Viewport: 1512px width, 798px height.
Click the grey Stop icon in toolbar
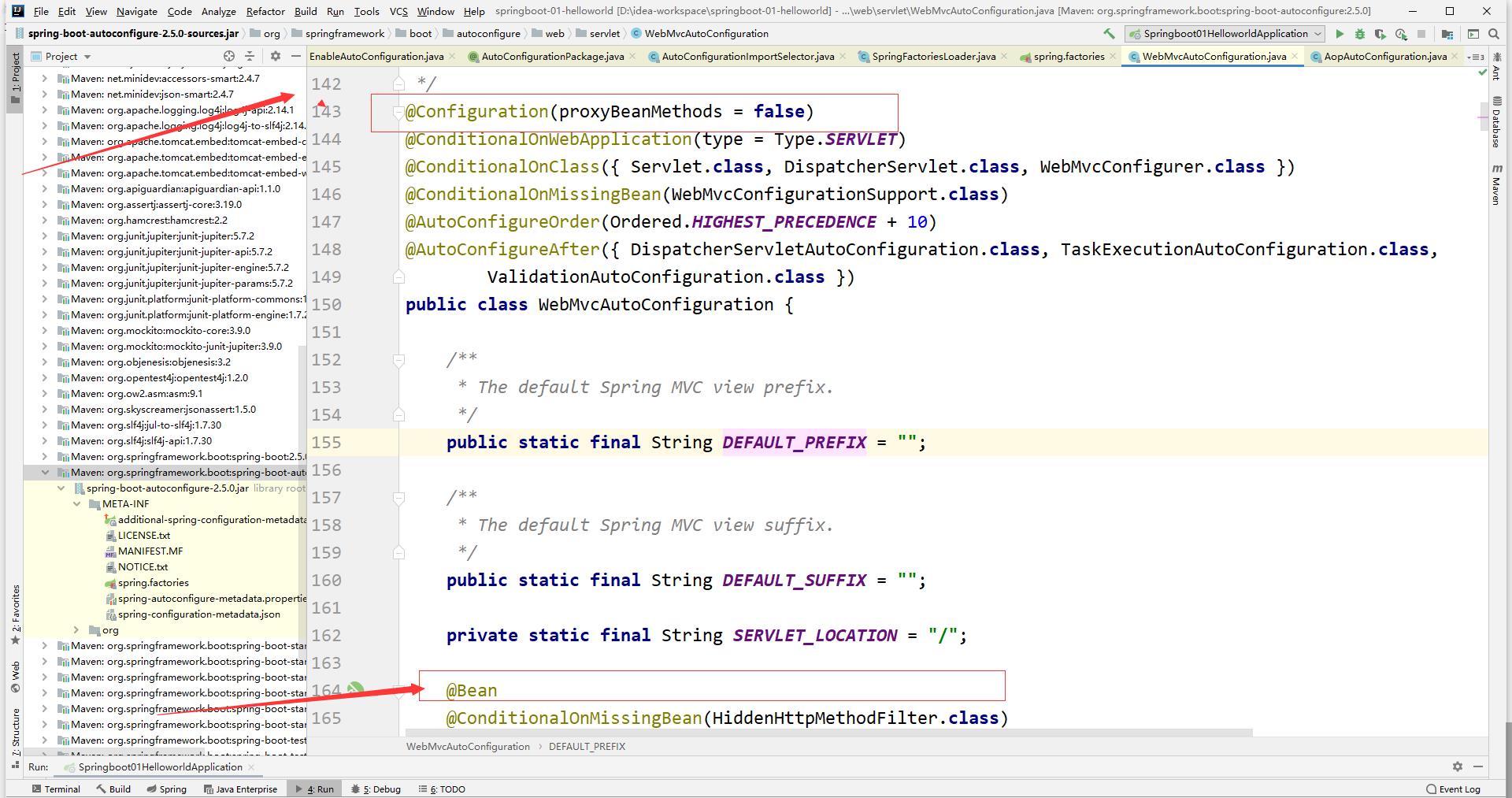click(x=1421, y=34)
